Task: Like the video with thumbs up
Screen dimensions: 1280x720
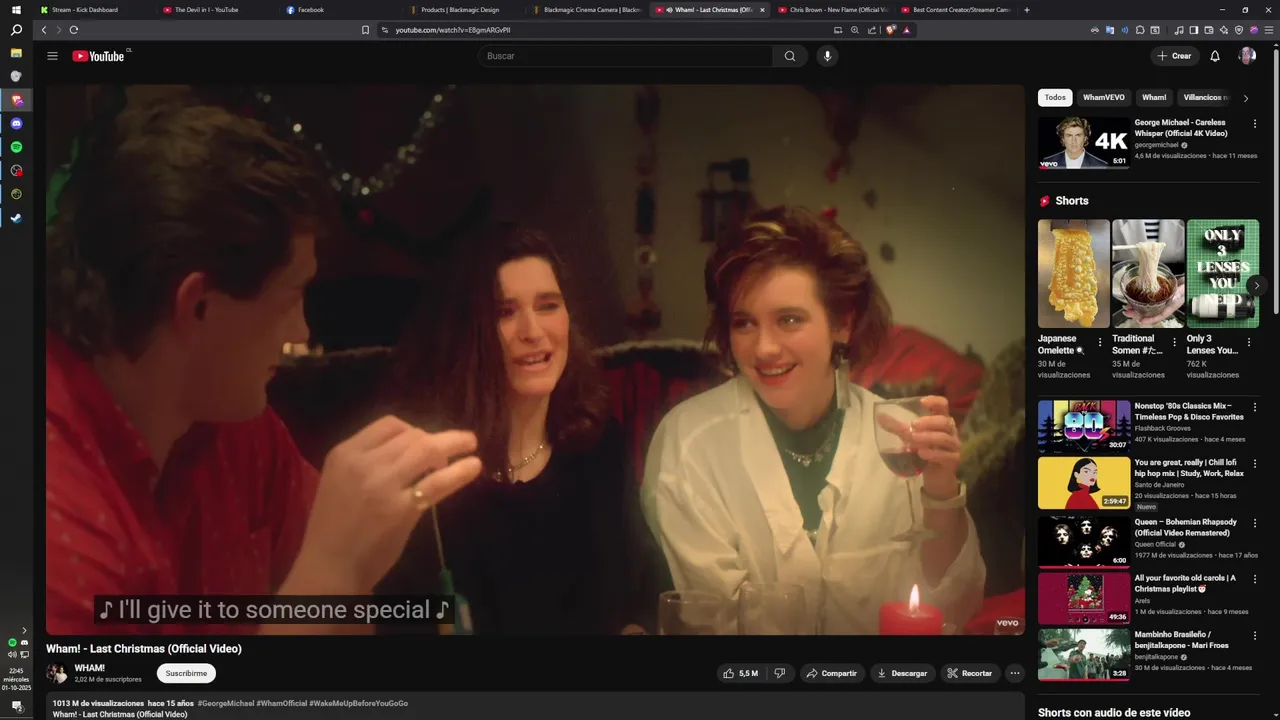Action: pyautogui.click(x=740, y=673)
